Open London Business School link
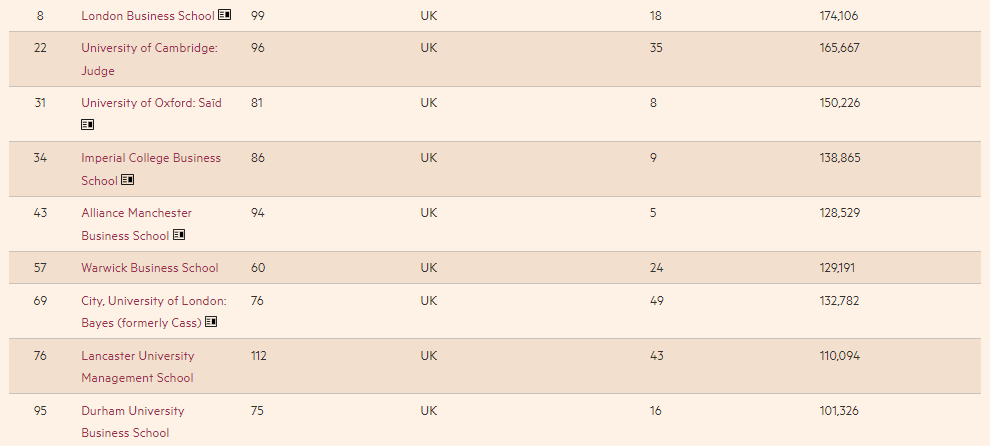This screenshot has width=990, height=446. tap(148, 16)
